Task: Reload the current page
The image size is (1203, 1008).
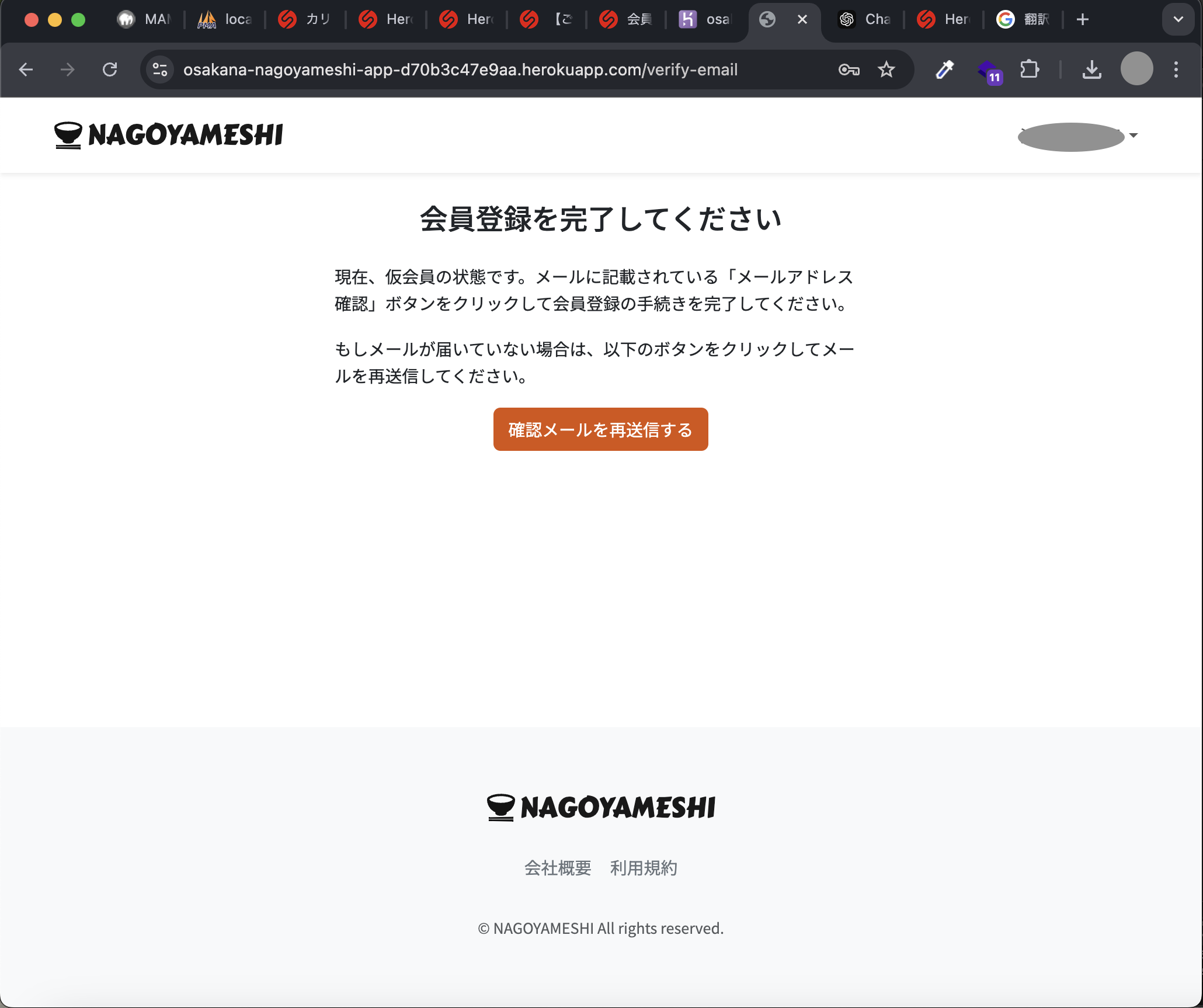Action: (110, 69)
